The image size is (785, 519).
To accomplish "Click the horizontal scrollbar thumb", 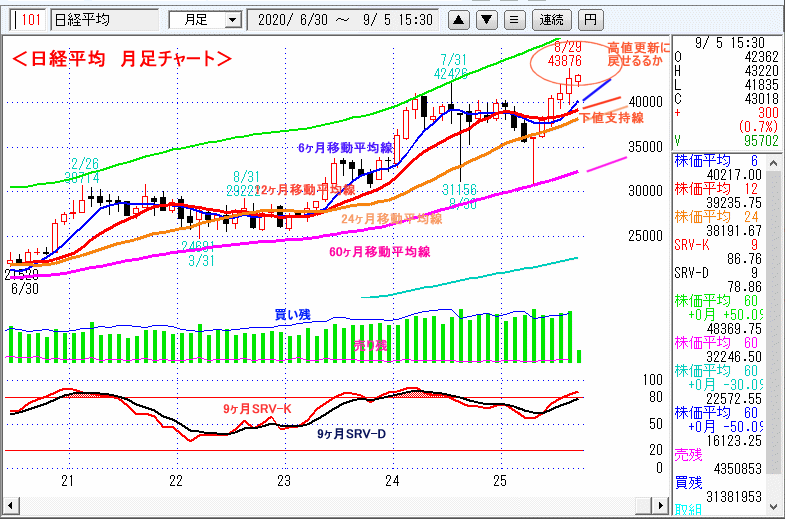I will pos(643,505).
